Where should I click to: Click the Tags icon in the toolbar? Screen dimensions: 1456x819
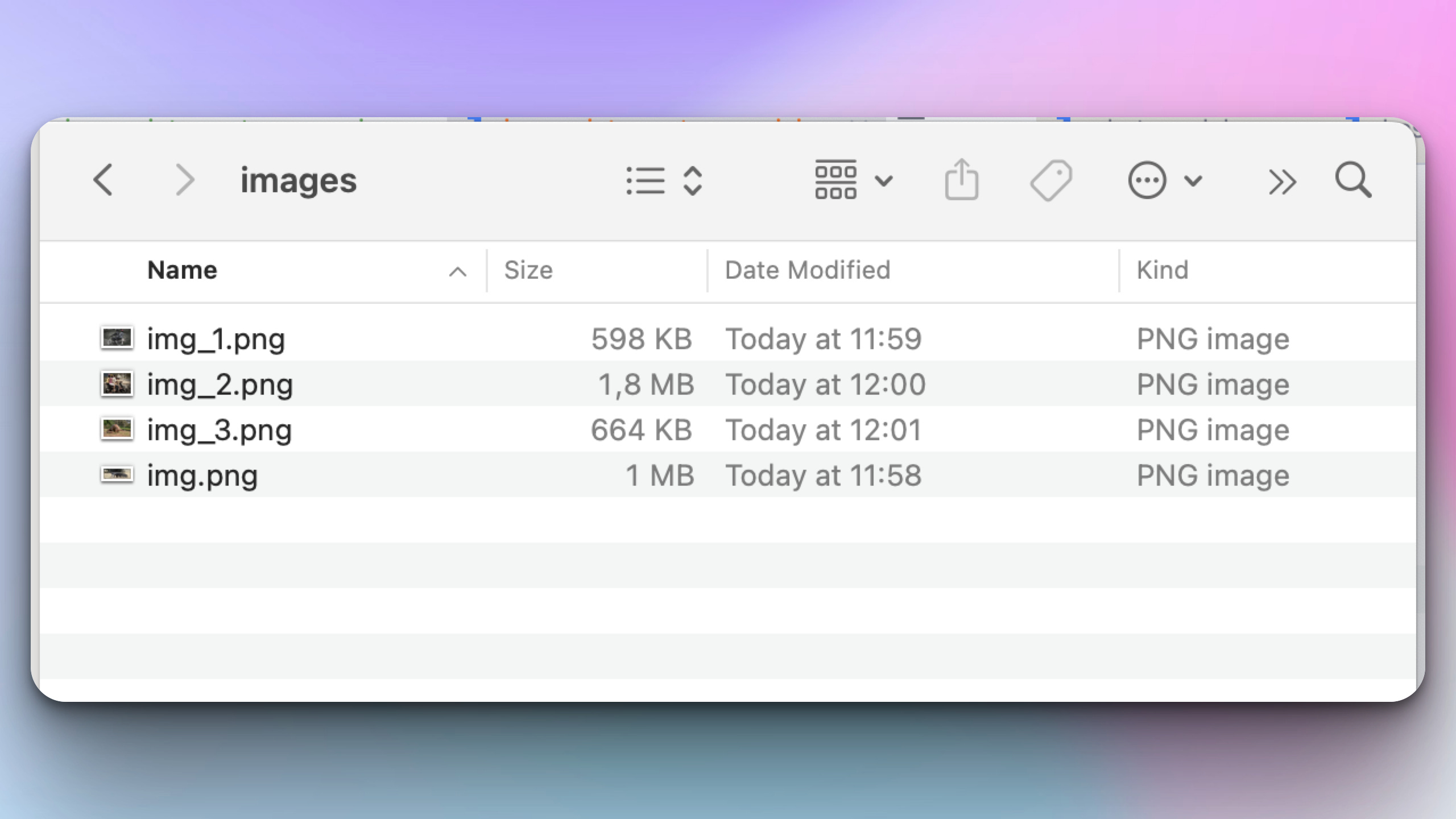click(x=1052, y=180)
